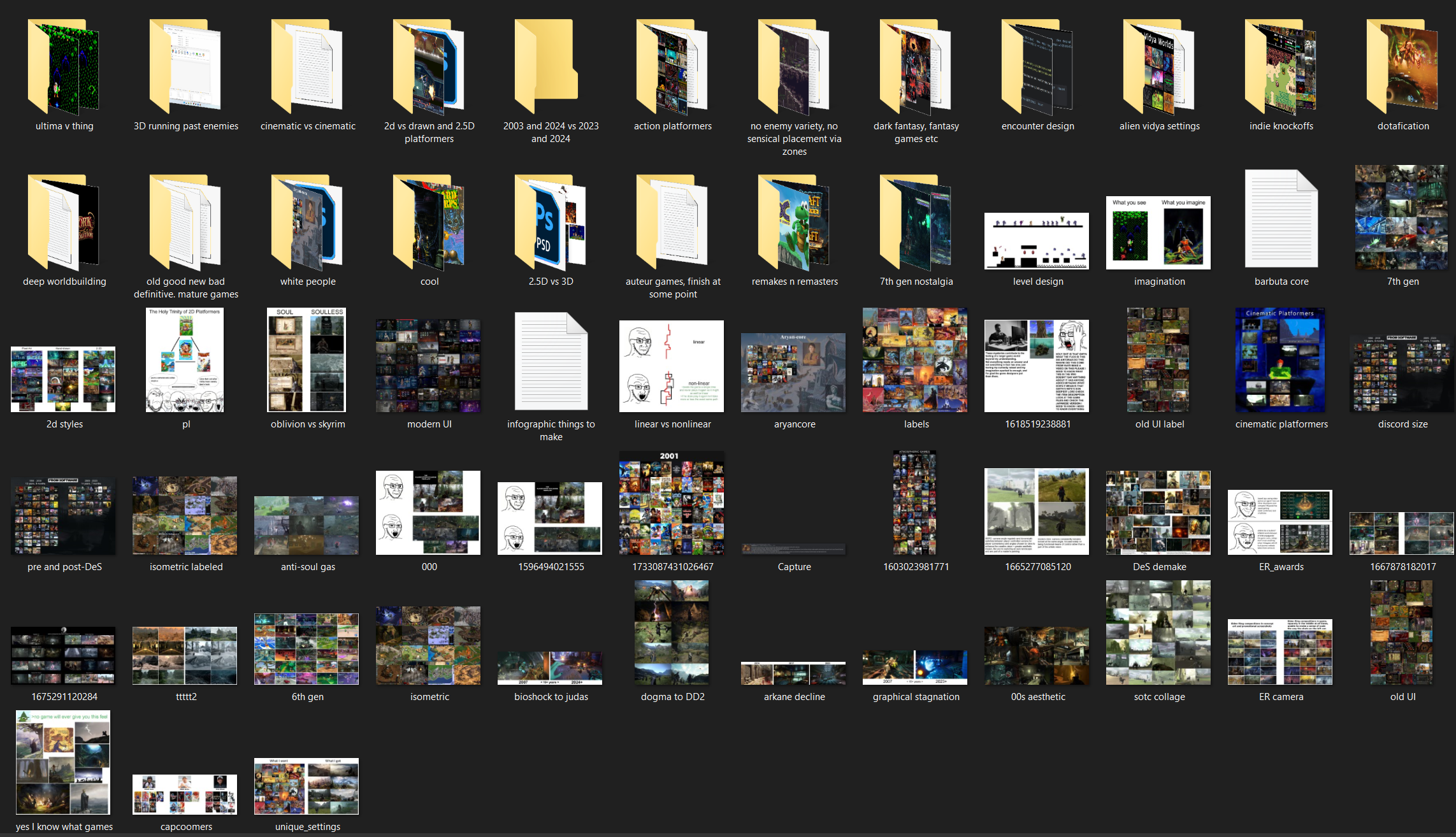Click the '1618519238881' image thumbnail
The height and width of the screenshot is (837, 1456).
[x=1037, y=366]
